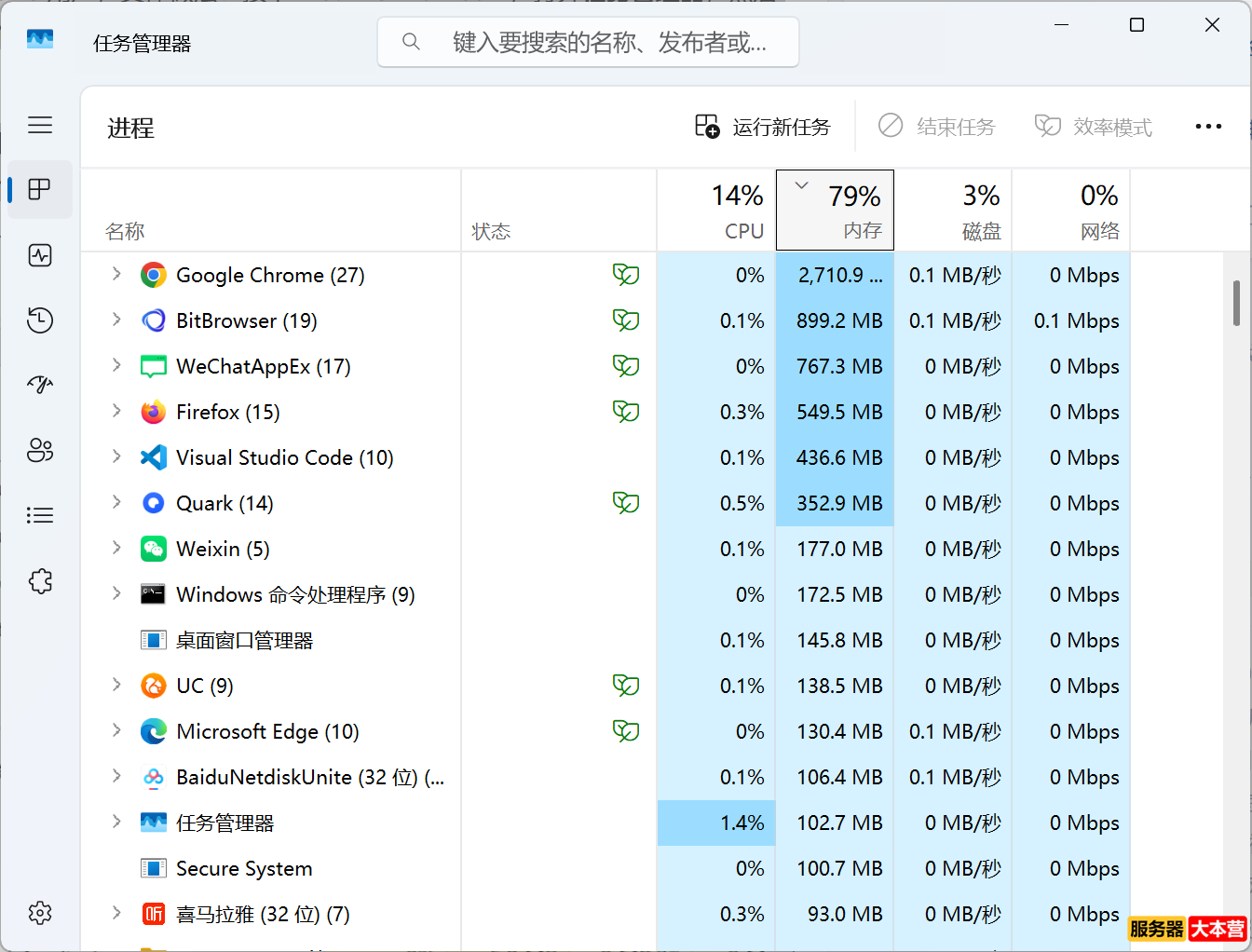Sort processes by CPU column
This screenshot has width=1252, height=952.
[716, 211]
